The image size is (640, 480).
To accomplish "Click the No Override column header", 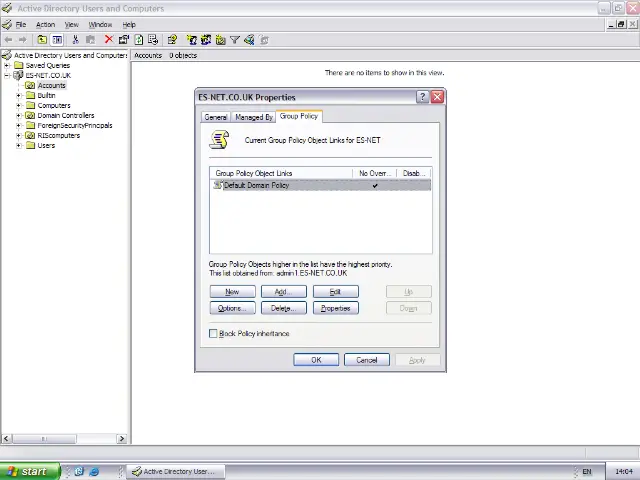I will tap(375, 173).
